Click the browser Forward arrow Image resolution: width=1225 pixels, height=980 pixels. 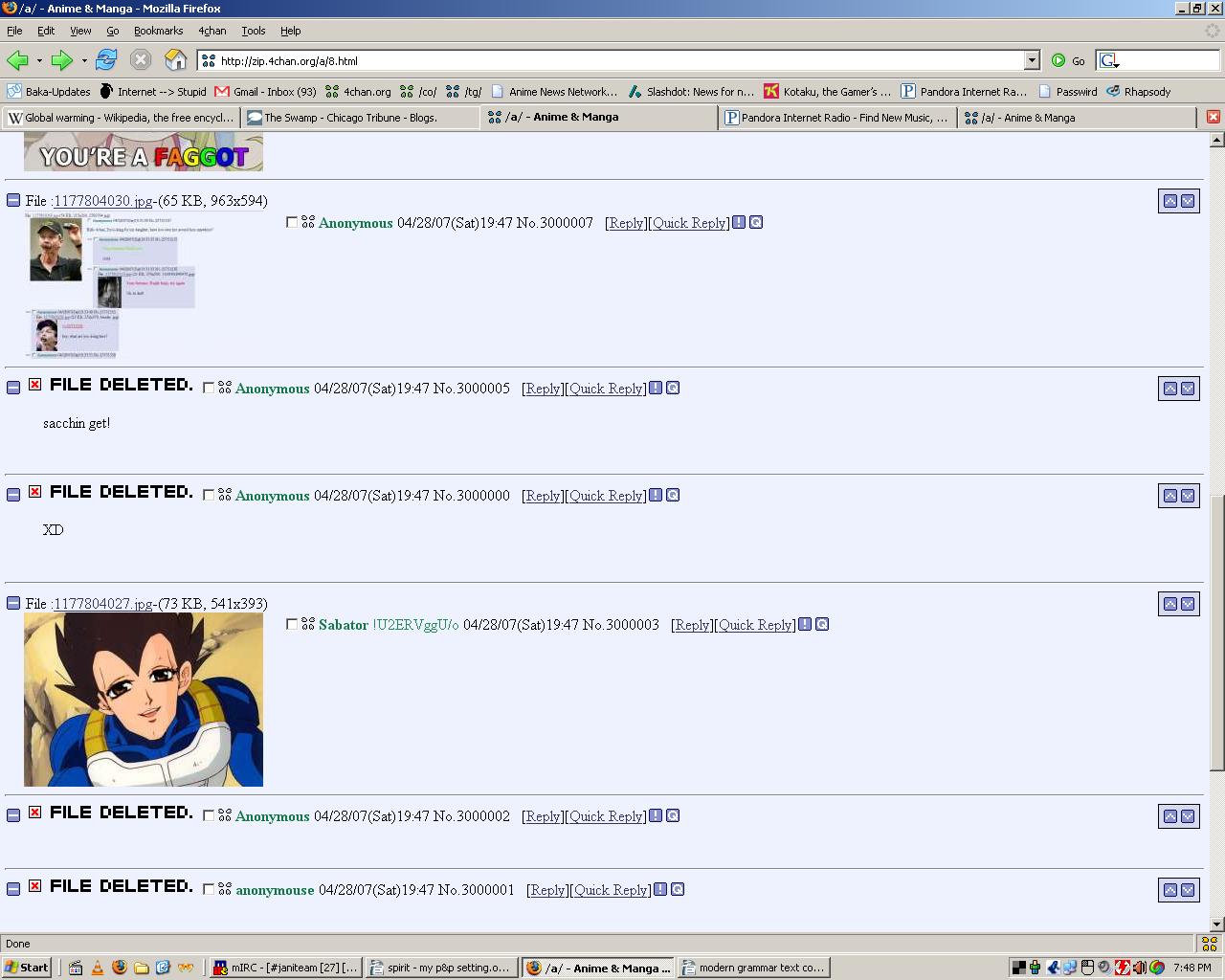(x=61, y=60)
